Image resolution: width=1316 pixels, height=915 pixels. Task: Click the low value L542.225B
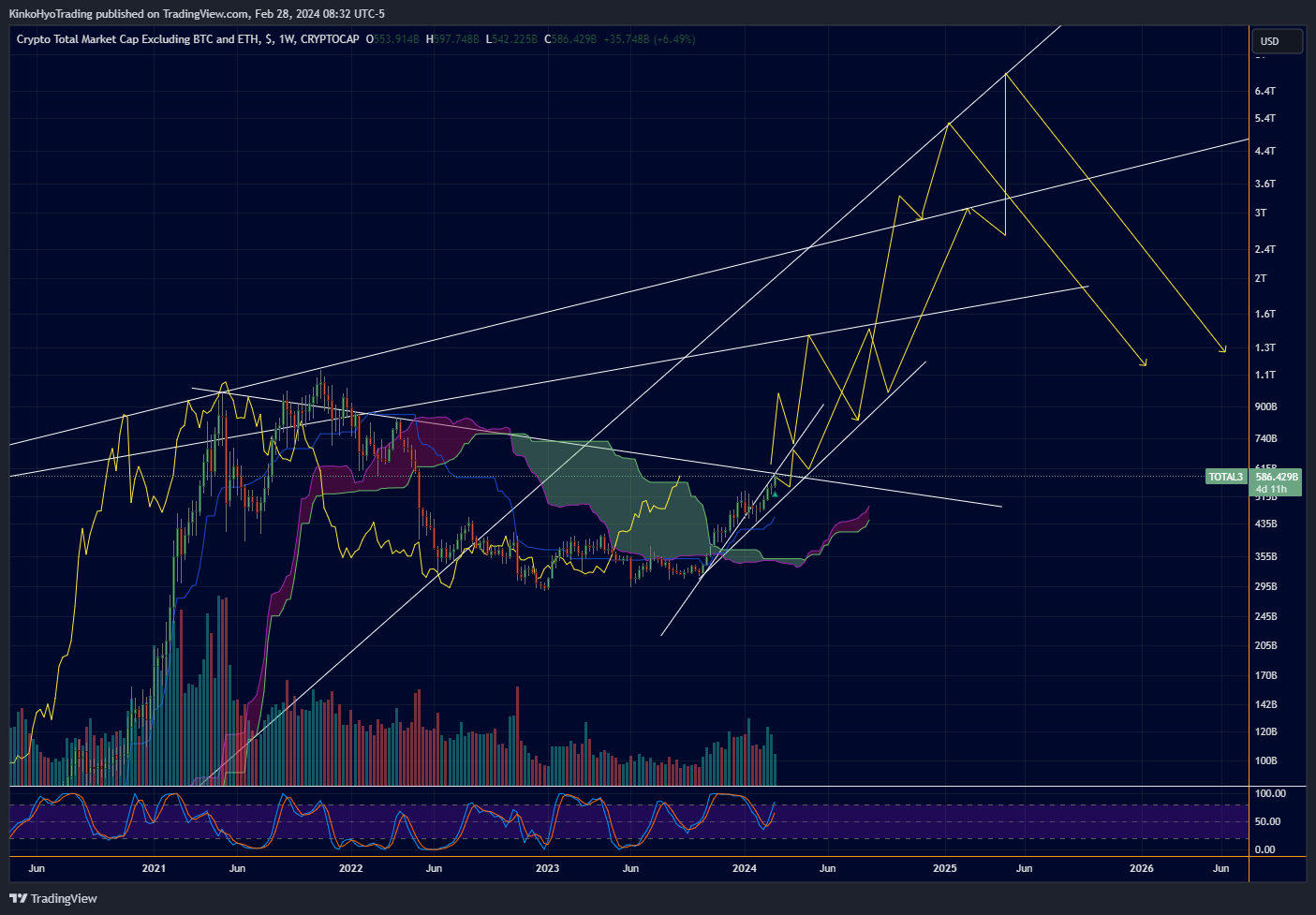pyautogui.click(x=511, y=39)
